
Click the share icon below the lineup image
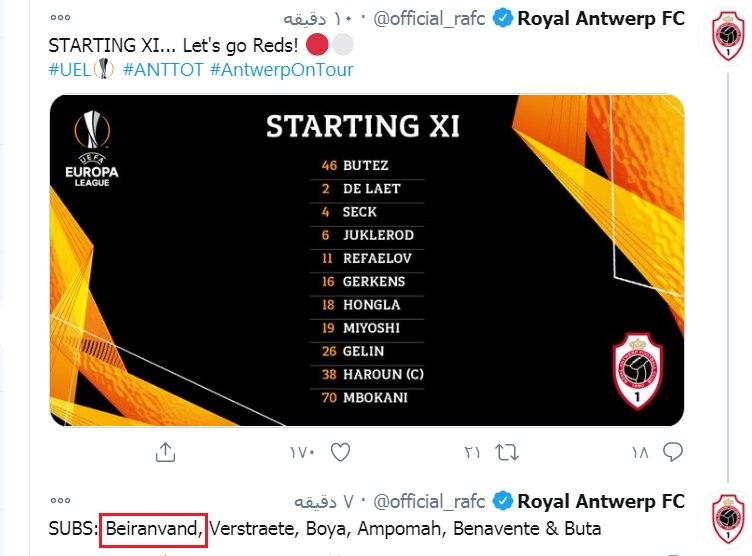click(165, 452)
